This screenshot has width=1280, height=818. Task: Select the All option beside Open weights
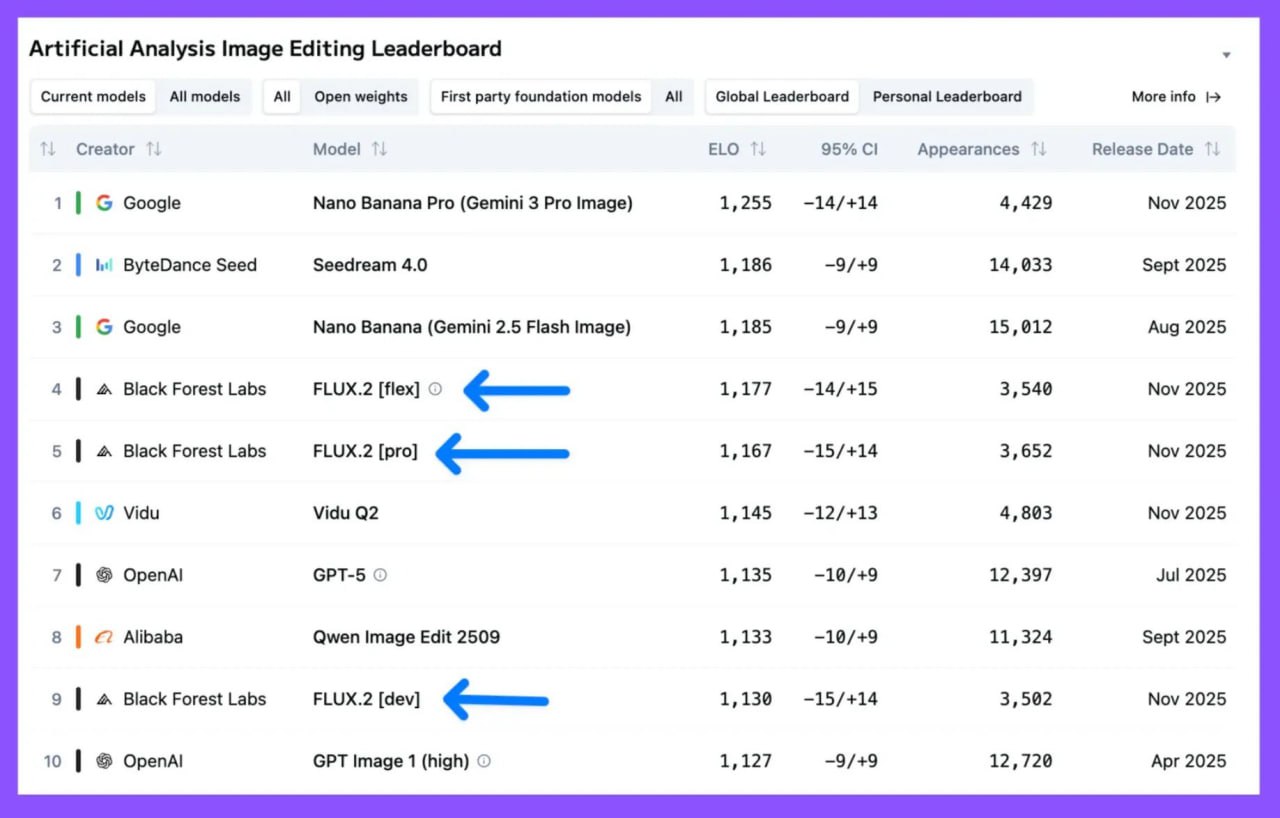click(x=283, y=97)
